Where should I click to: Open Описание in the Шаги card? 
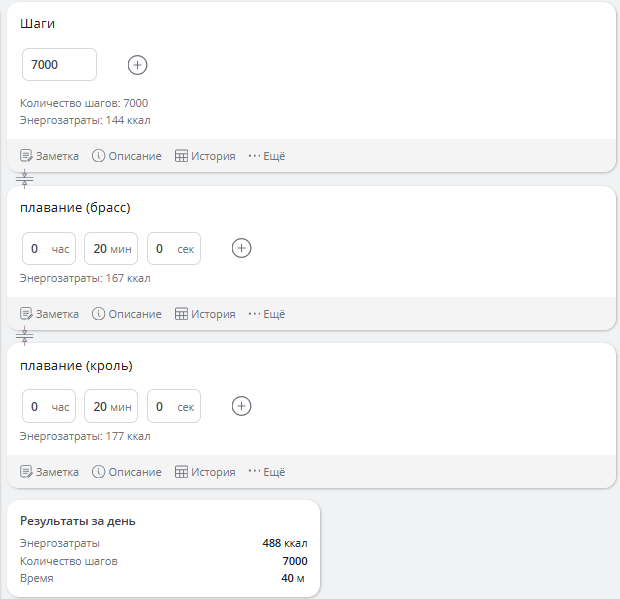point(127,156)
